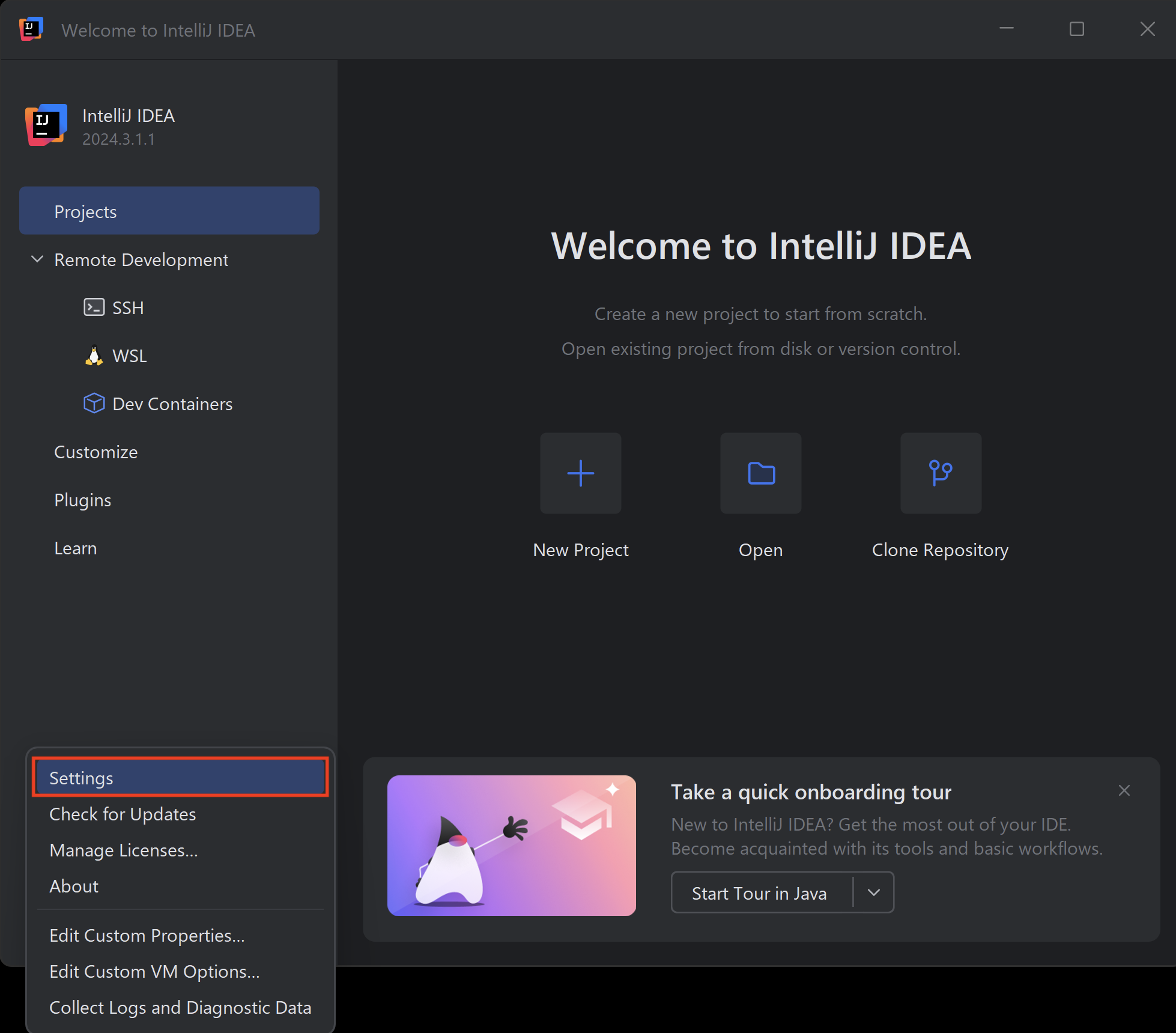The height and width of the screenshot is (1033, 1176).
Task: Click the New Project label
Action: (580, 550)
